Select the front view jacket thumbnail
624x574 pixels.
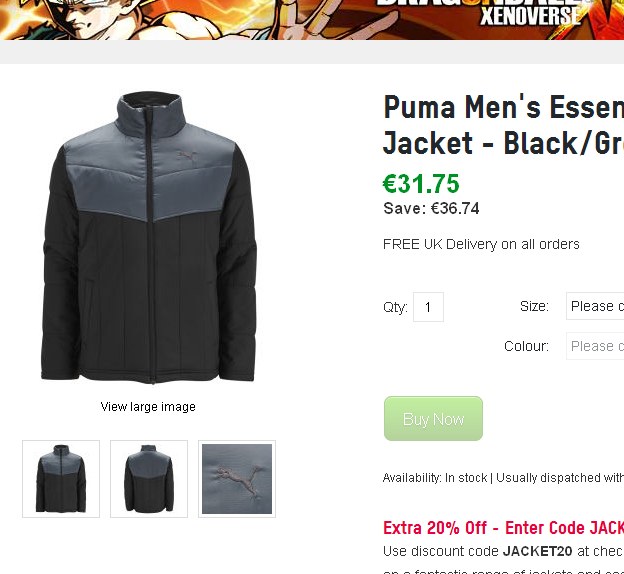point(61,479)
